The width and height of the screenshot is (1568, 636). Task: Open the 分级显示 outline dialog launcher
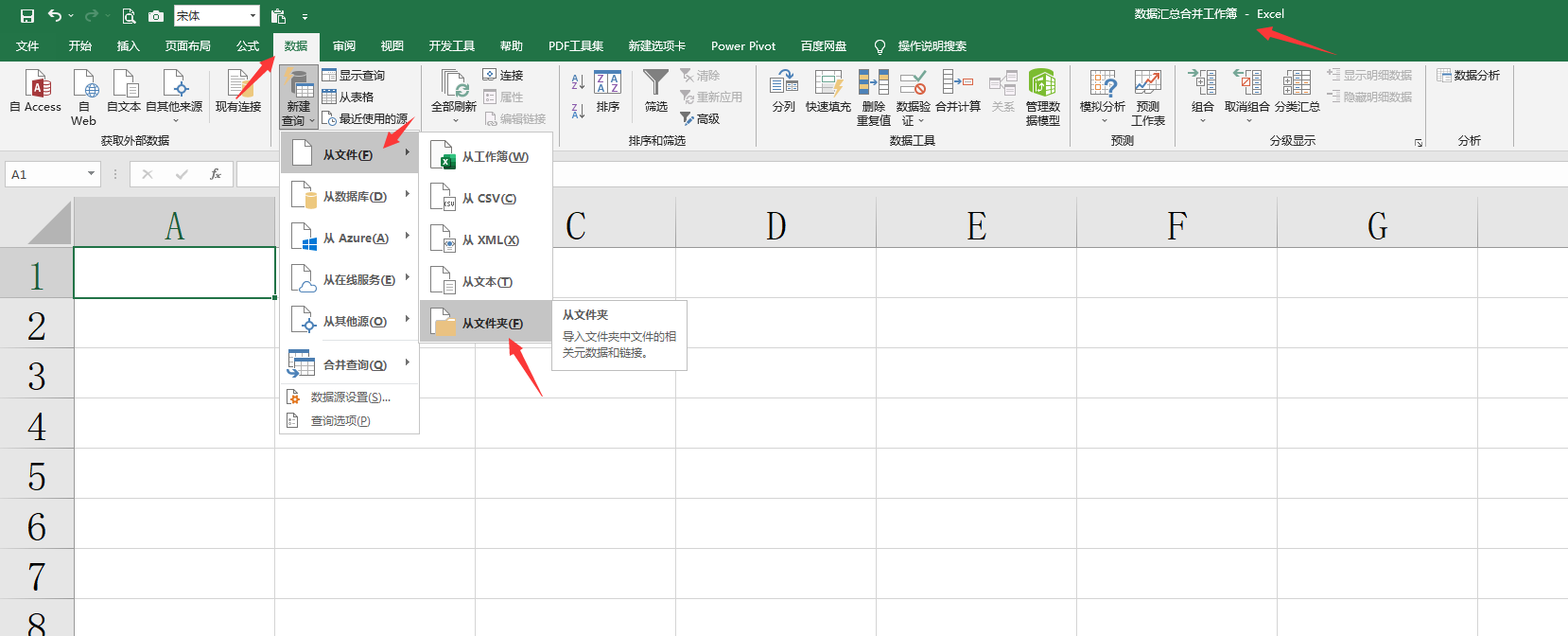coord(1419,143)
